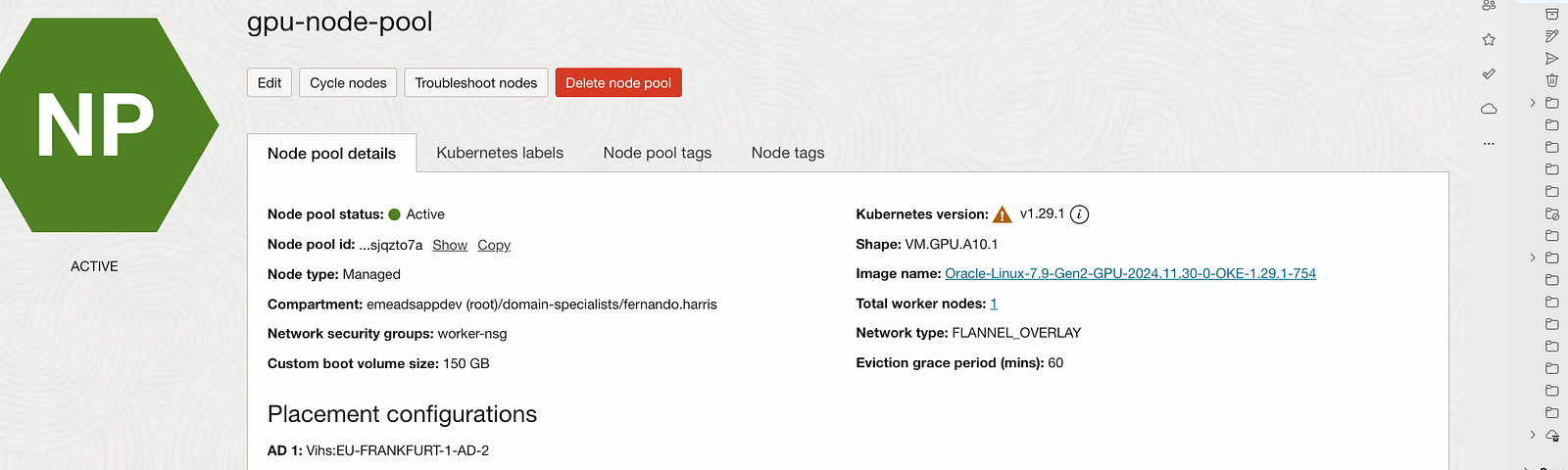Click the Cycle nodes button
The width and height of the screenshot is (1568, 470).
pyautogui.click(x=348, y=83)
